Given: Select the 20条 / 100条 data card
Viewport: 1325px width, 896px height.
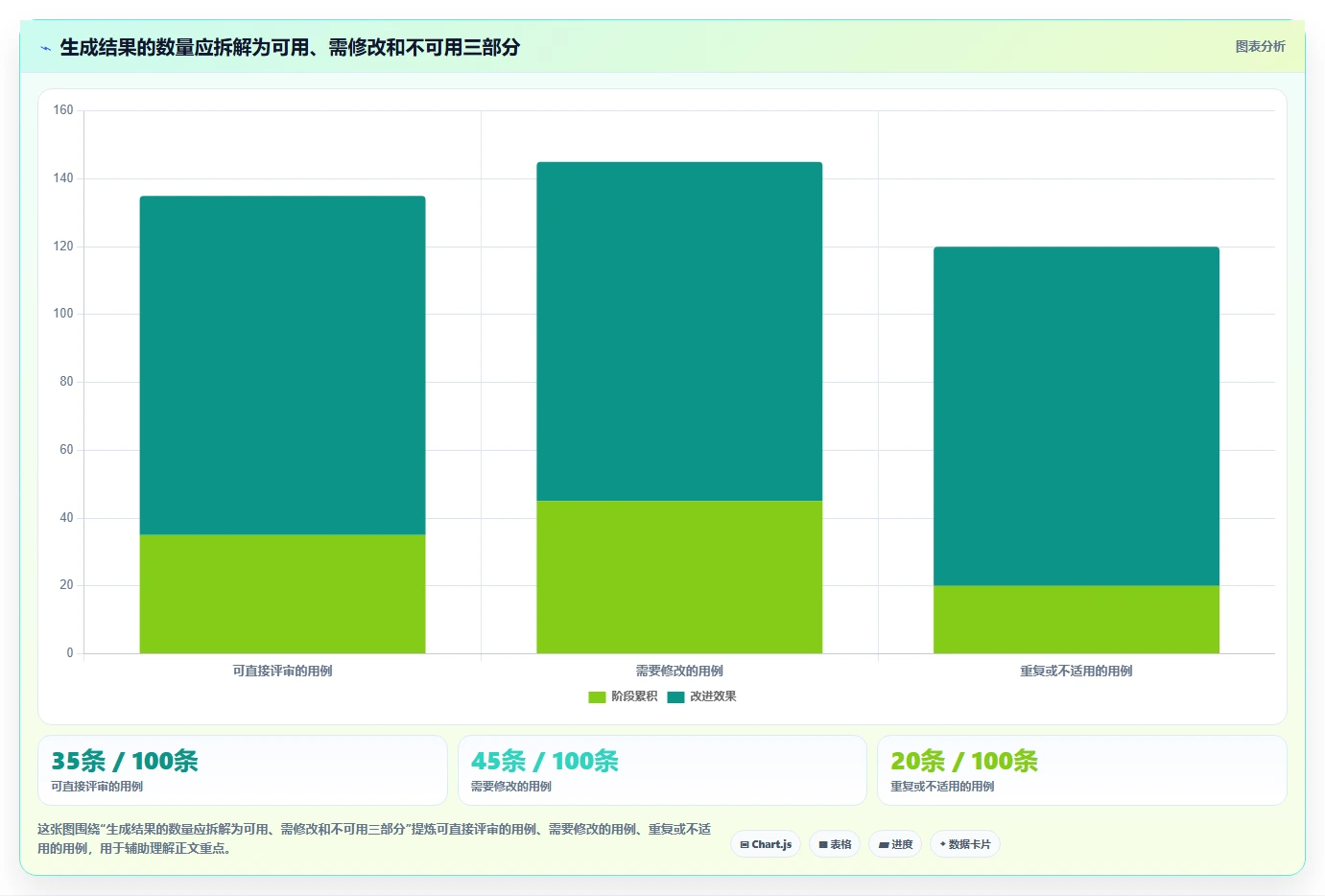Looking at the screenshot, I should click(1082, 770).
